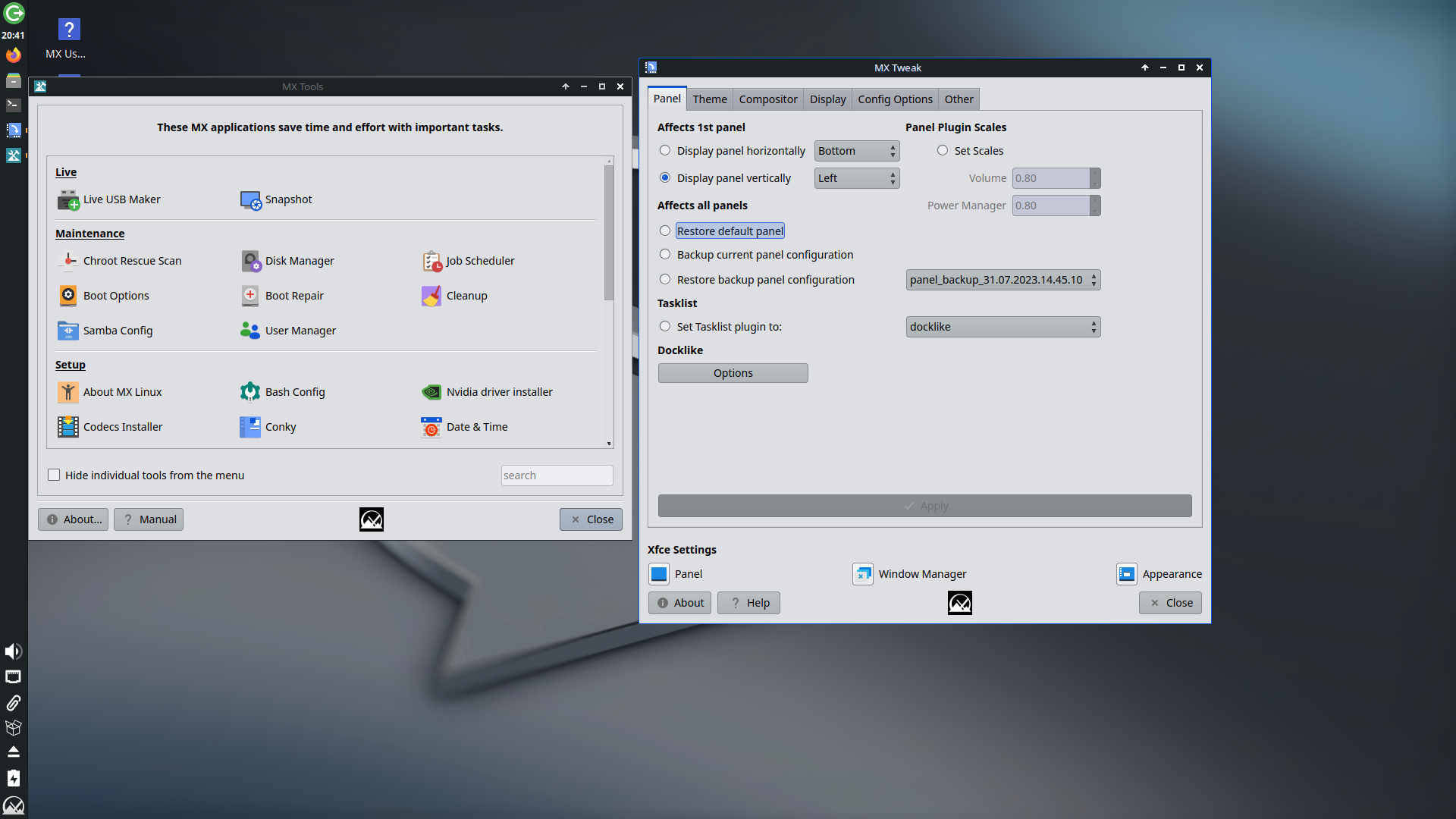1456x819 pixels.
Task: Launch Nvidia driver installer
Action: [x=487, y=392]
